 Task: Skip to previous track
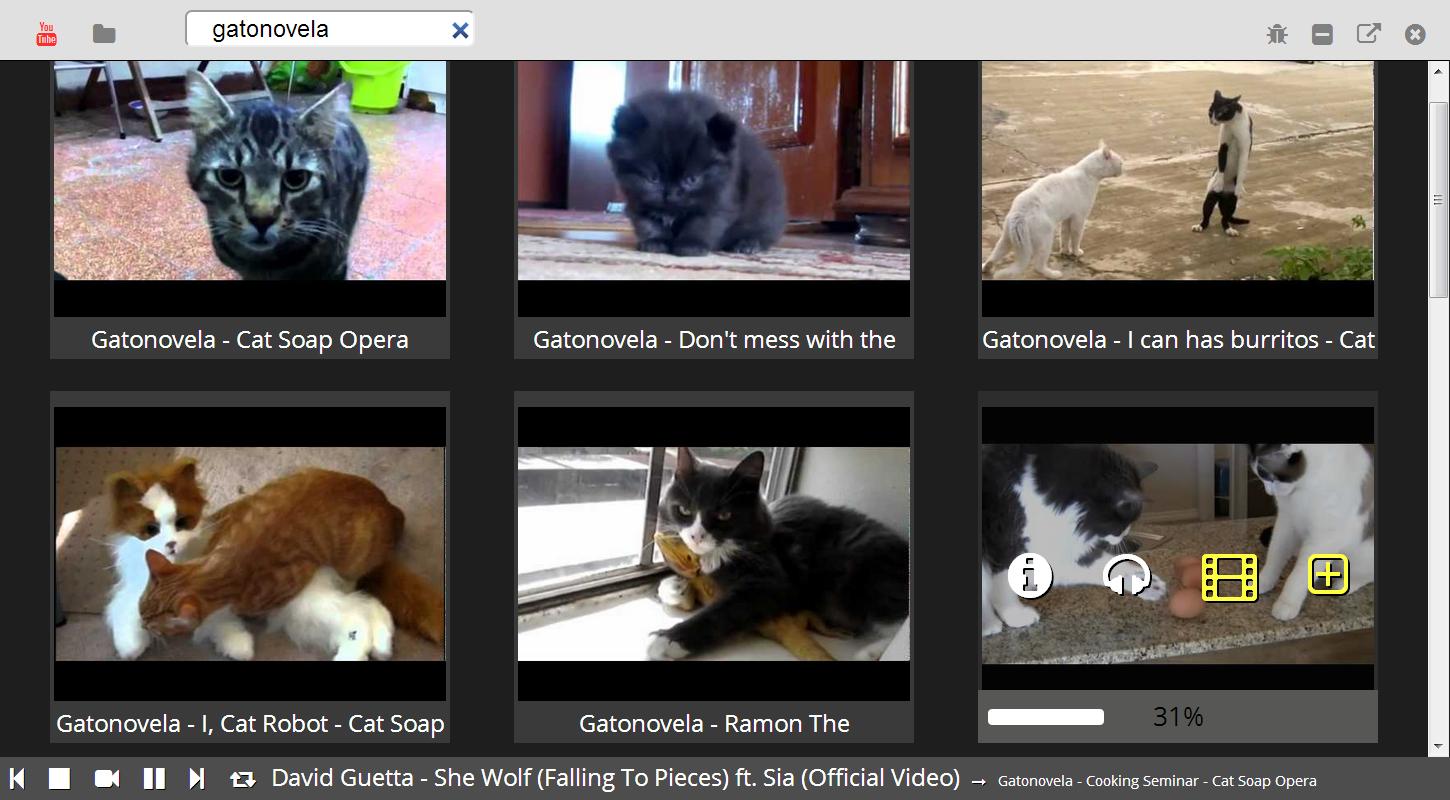pyautogui.click(x=17, y=779)
